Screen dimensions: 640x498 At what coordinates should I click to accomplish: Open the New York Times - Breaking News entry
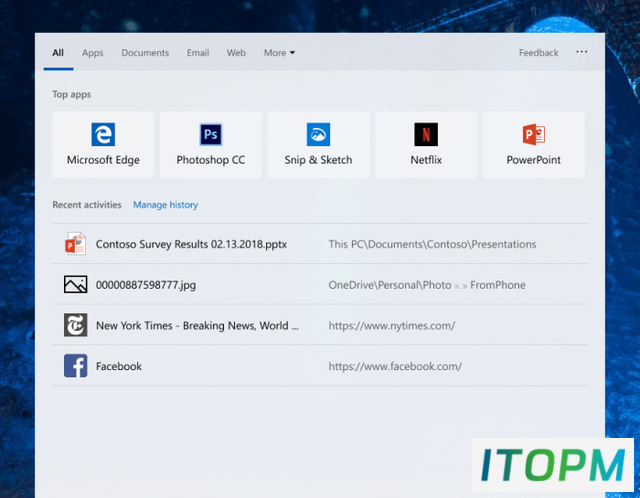(x=197, y=325)
